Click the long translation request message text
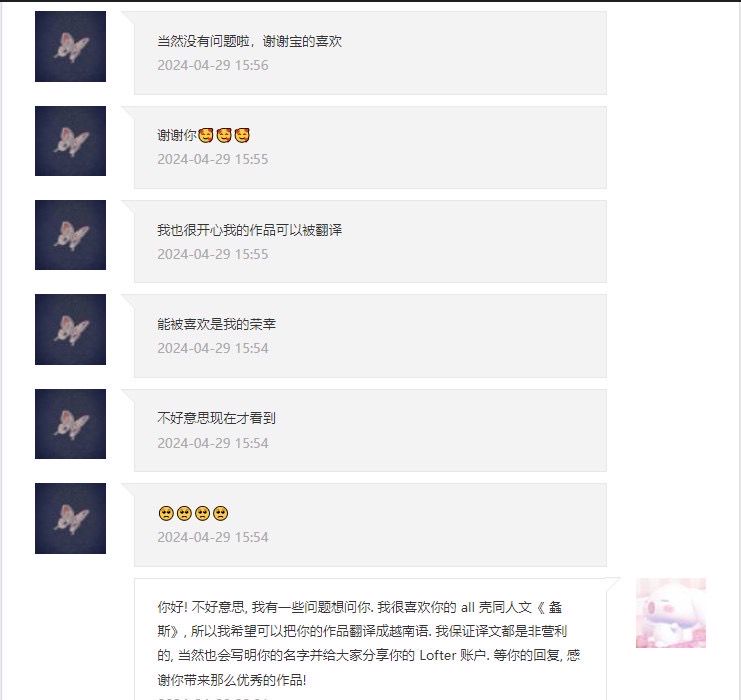The width and height of the screenshot is (741, 700). point(369,643)
